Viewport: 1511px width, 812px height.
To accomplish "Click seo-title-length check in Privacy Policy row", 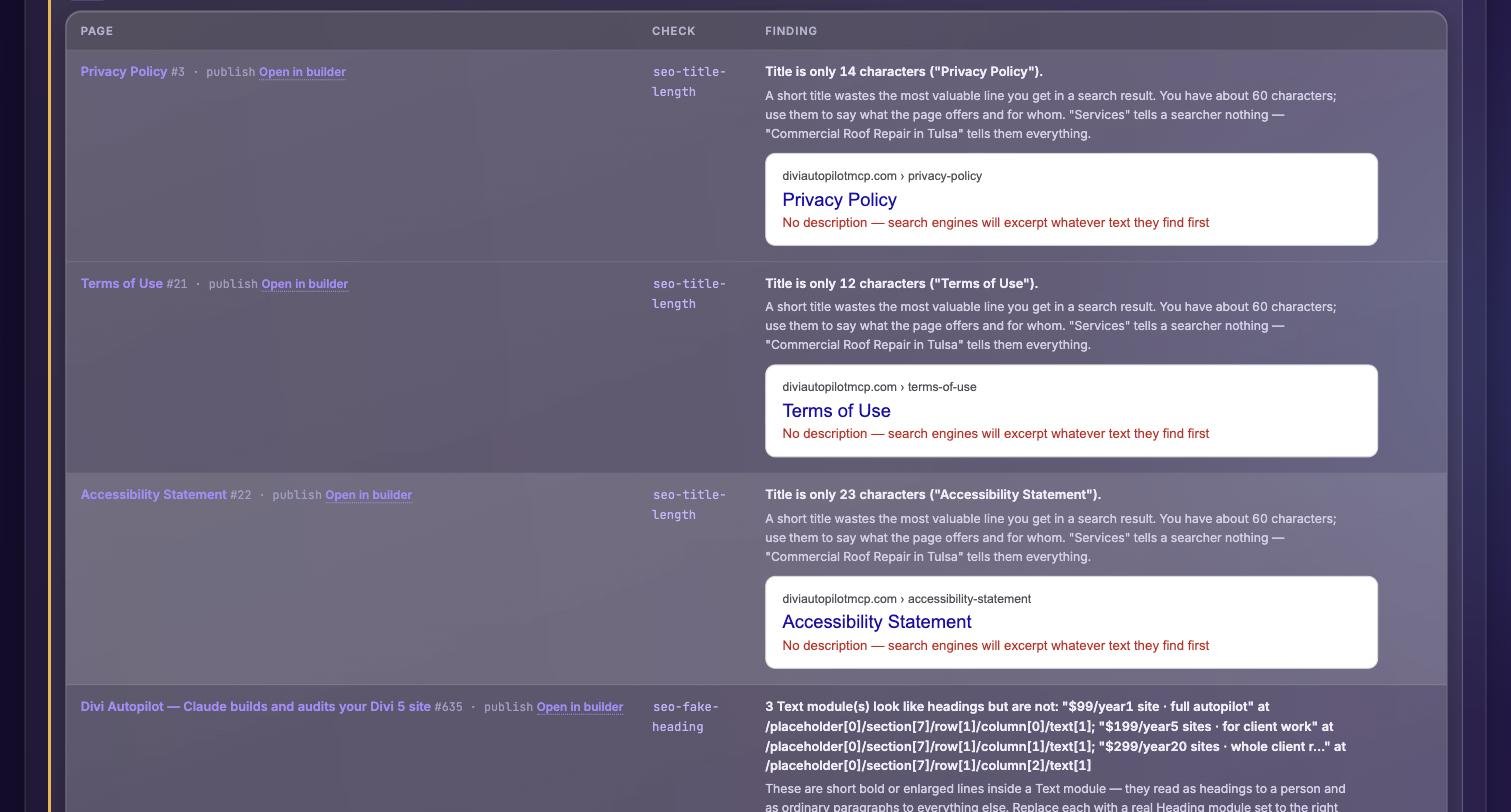I will 689,82.
